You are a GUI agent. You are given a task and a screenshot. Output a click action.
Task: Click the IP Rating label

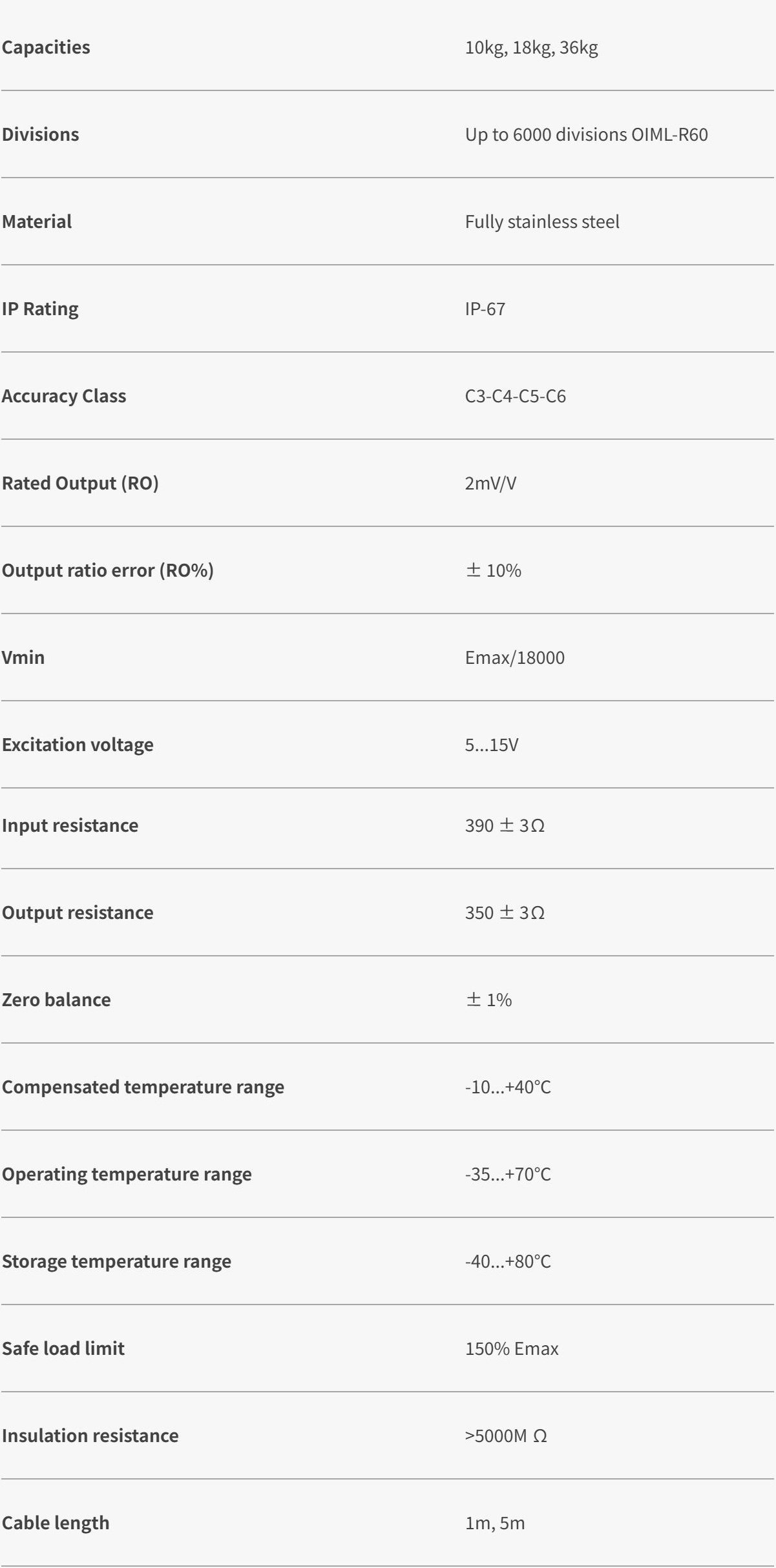40,309
